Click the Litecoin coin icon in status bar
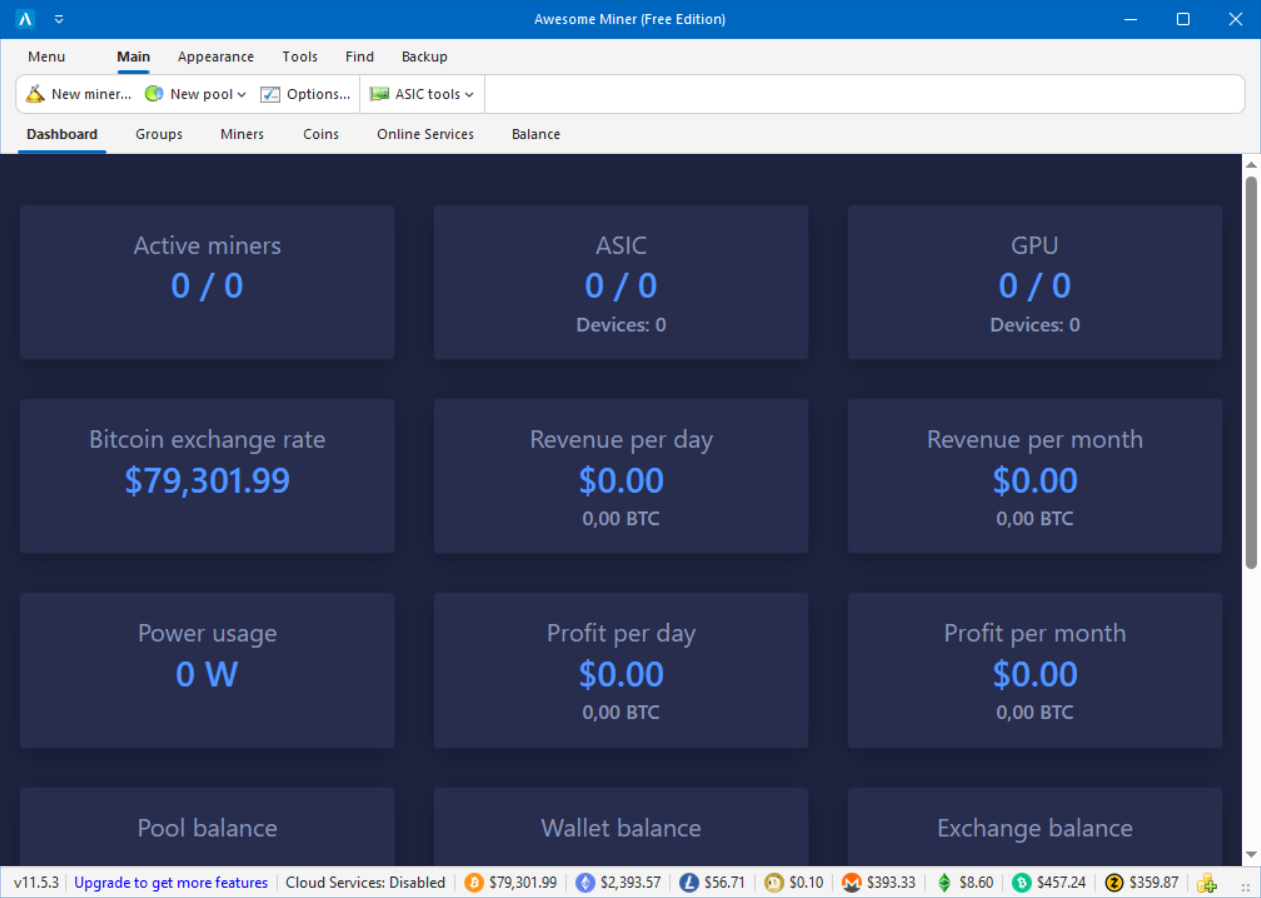The width and height of the screenshot is (1261, 898). [x=689, y=882]
